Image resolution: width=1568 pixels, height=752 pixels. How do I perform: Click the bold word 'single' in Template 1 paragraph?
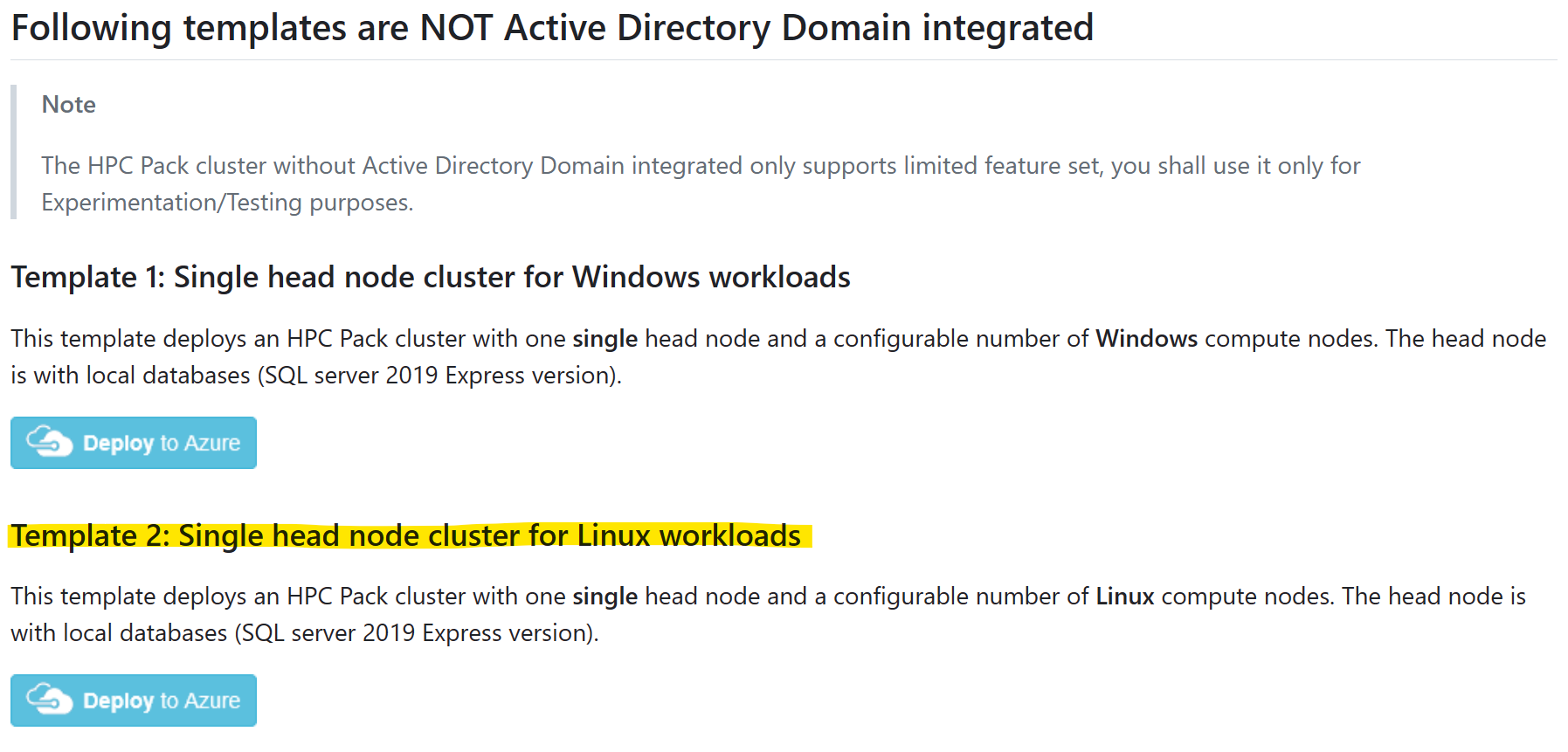(x=604, y=339)
